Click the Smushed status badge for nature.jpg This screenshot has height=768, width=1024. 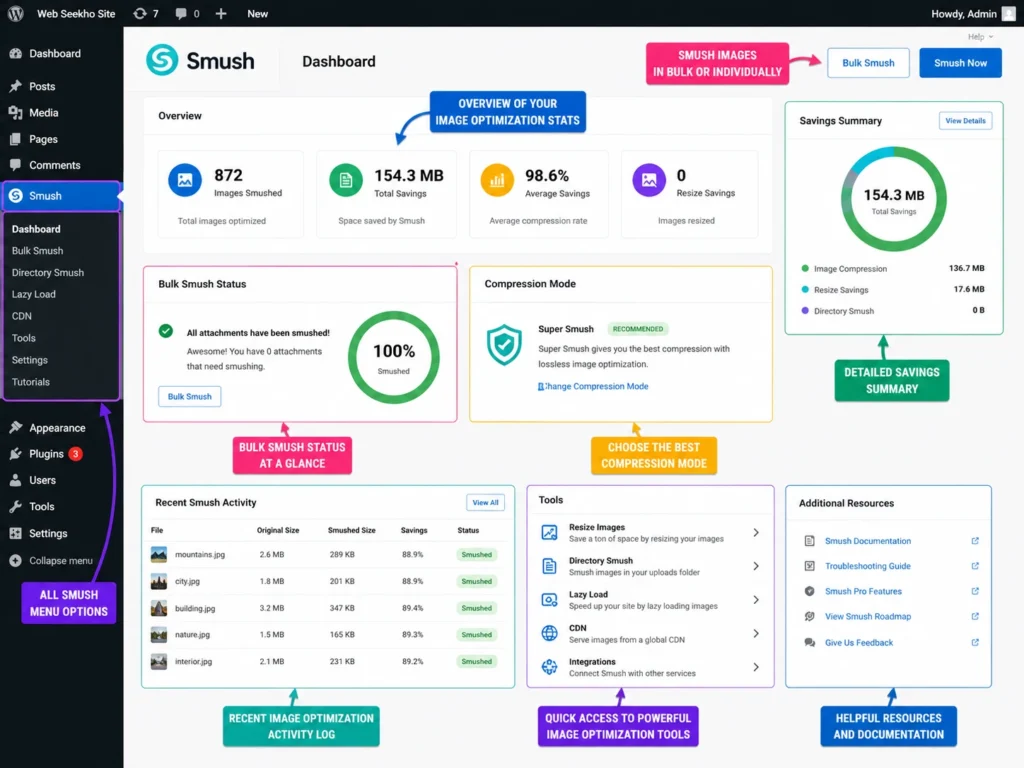pos(476,635)
